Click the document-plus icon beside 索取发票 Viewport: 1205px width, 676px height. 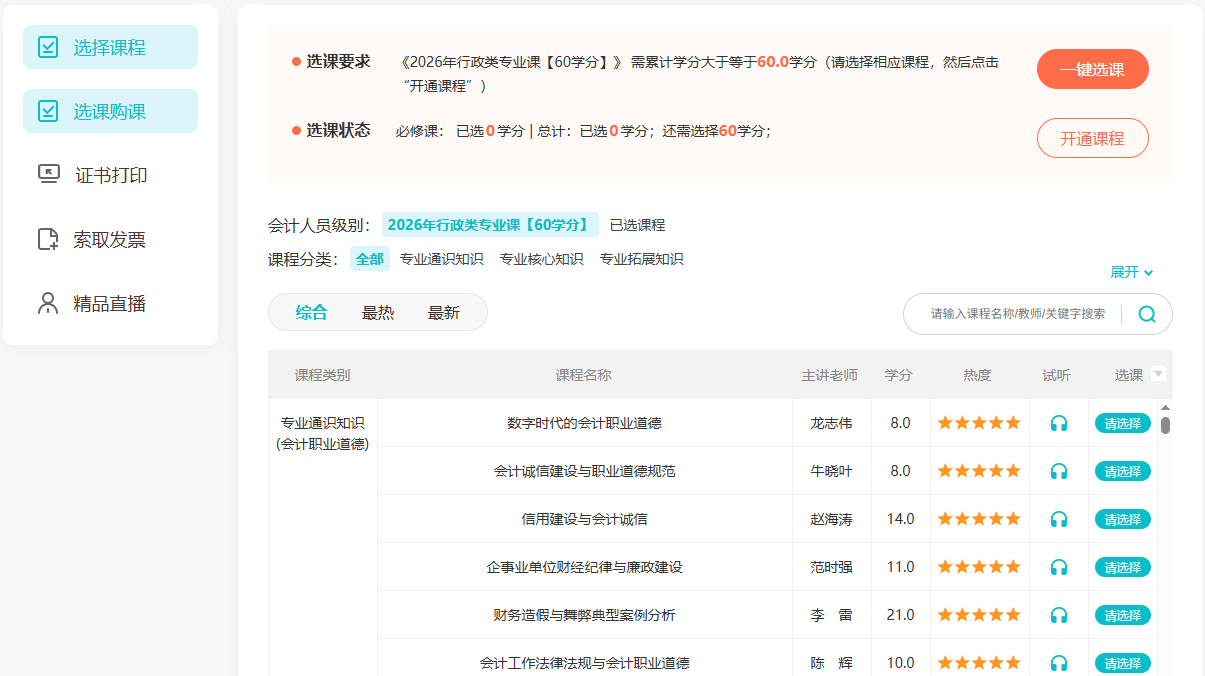(48, 239)
